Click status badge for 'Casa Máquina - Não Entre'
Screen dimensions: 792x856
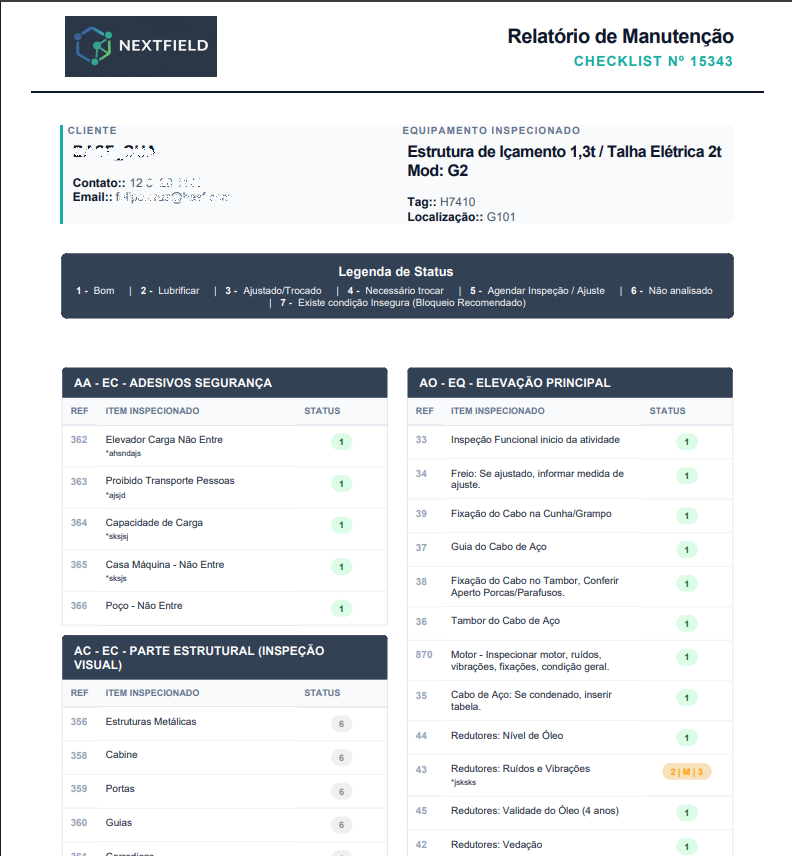click(342, 567)
